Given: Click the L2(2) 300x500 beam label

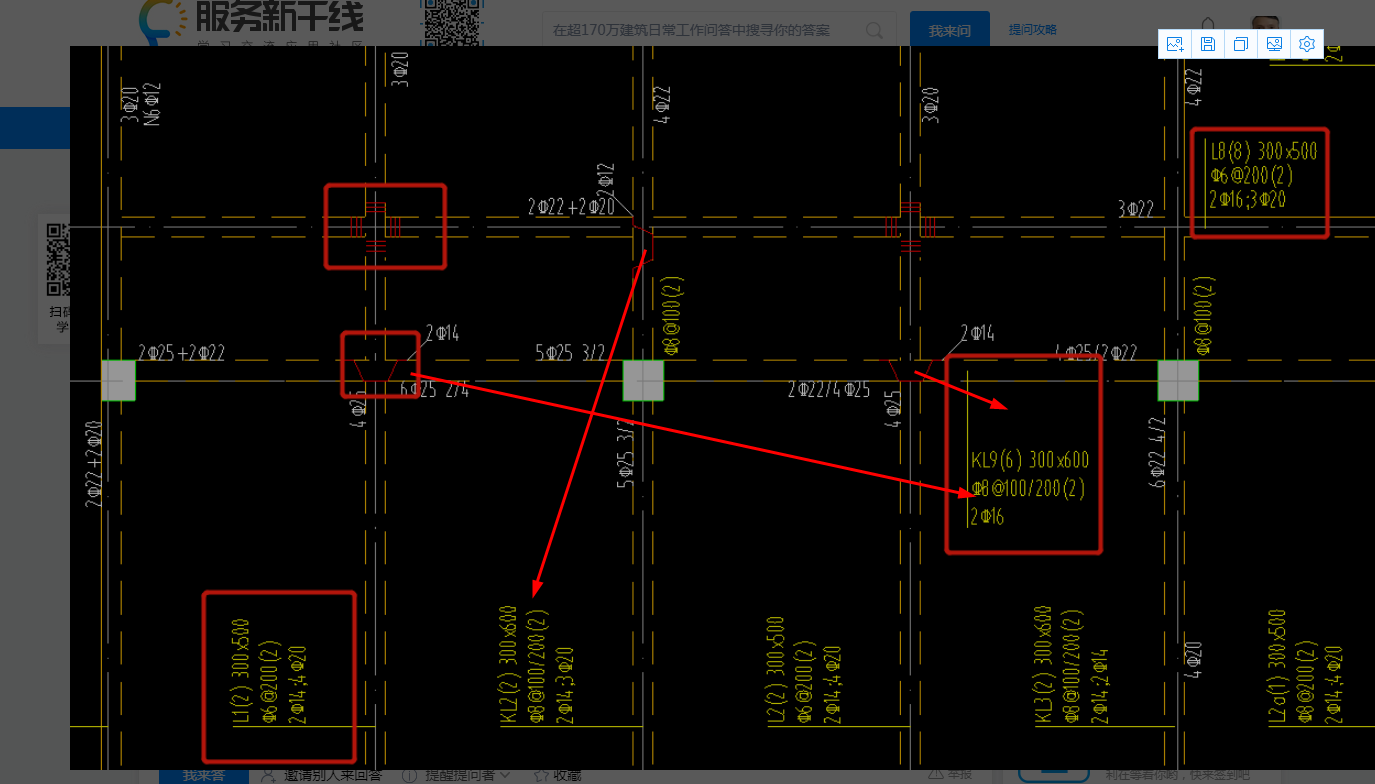Looking at the screenshot, I should point(777,670).
